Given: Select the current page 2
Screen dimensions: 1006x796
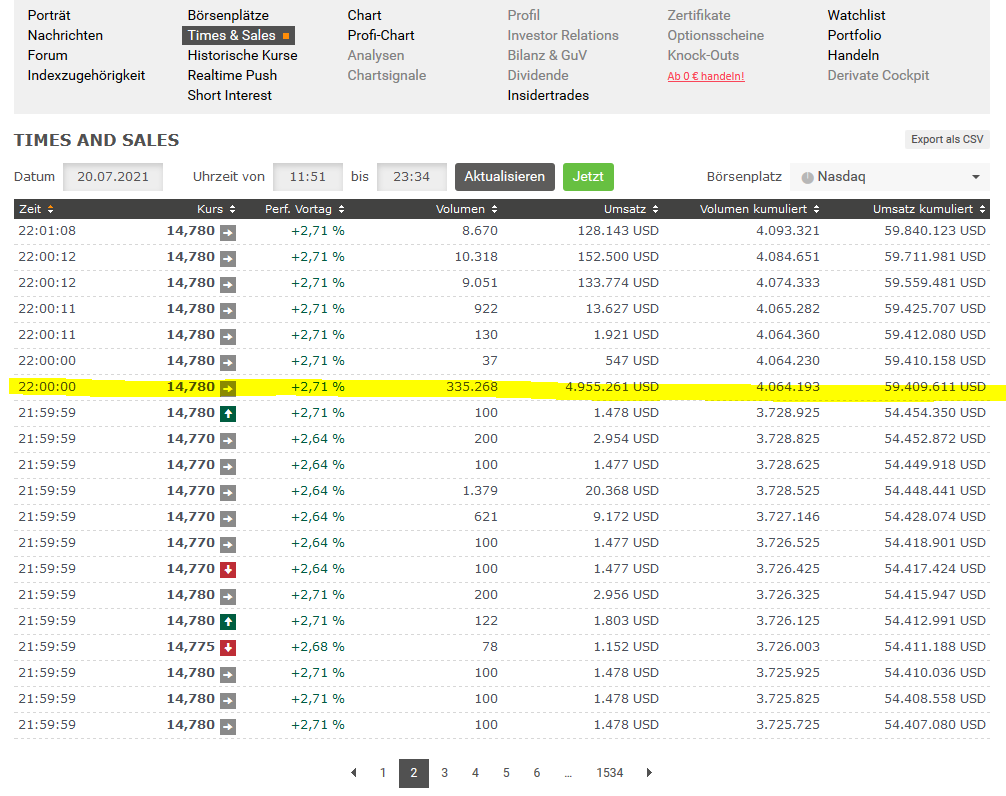Looking at the screenshot, I should (x=414, y=773).
